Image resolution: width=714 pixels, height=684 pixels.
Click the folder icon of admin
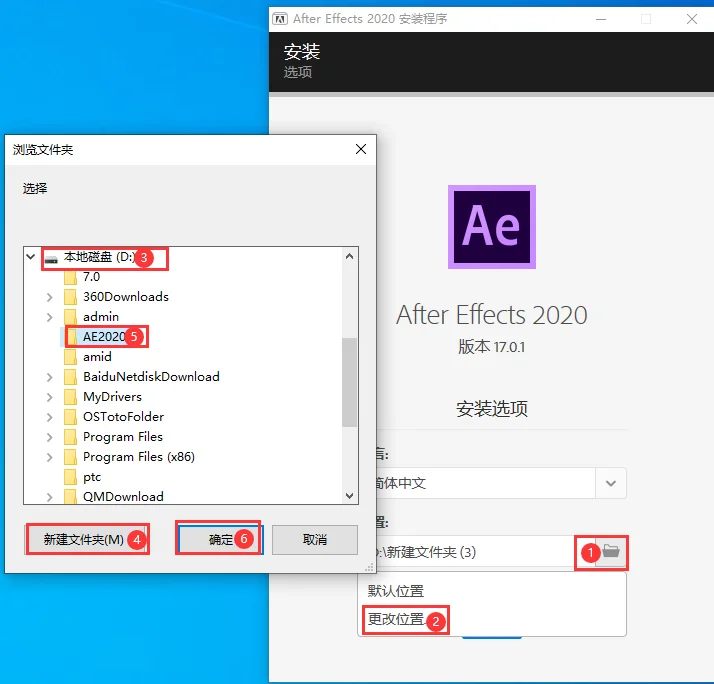pos(70,316)
